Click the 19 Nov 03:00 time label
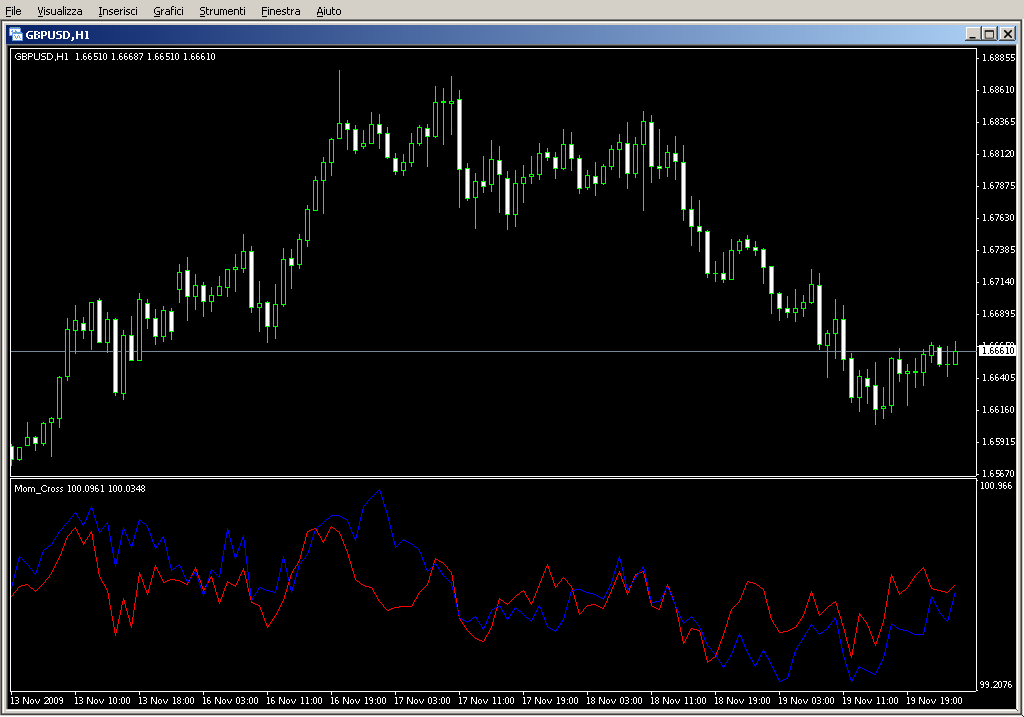The image size is (1024, 717). [806, 701]
